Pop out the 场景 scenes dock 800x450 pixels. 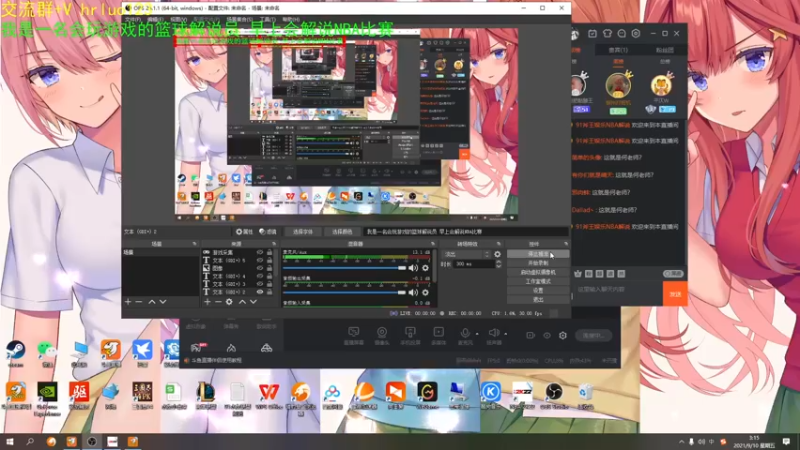(194, 244)
